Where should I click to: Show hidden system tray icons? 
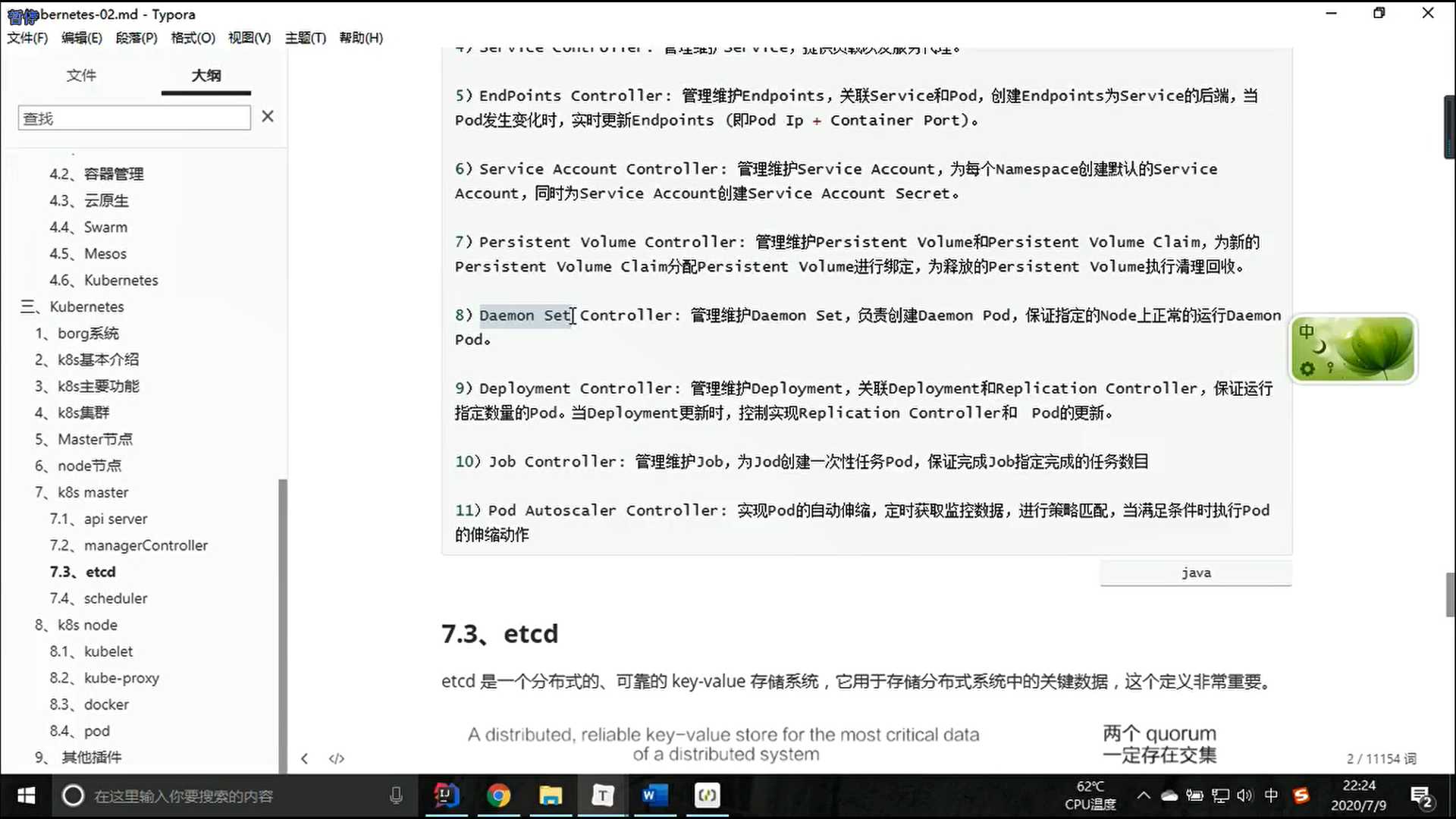tap(1143, 795)
